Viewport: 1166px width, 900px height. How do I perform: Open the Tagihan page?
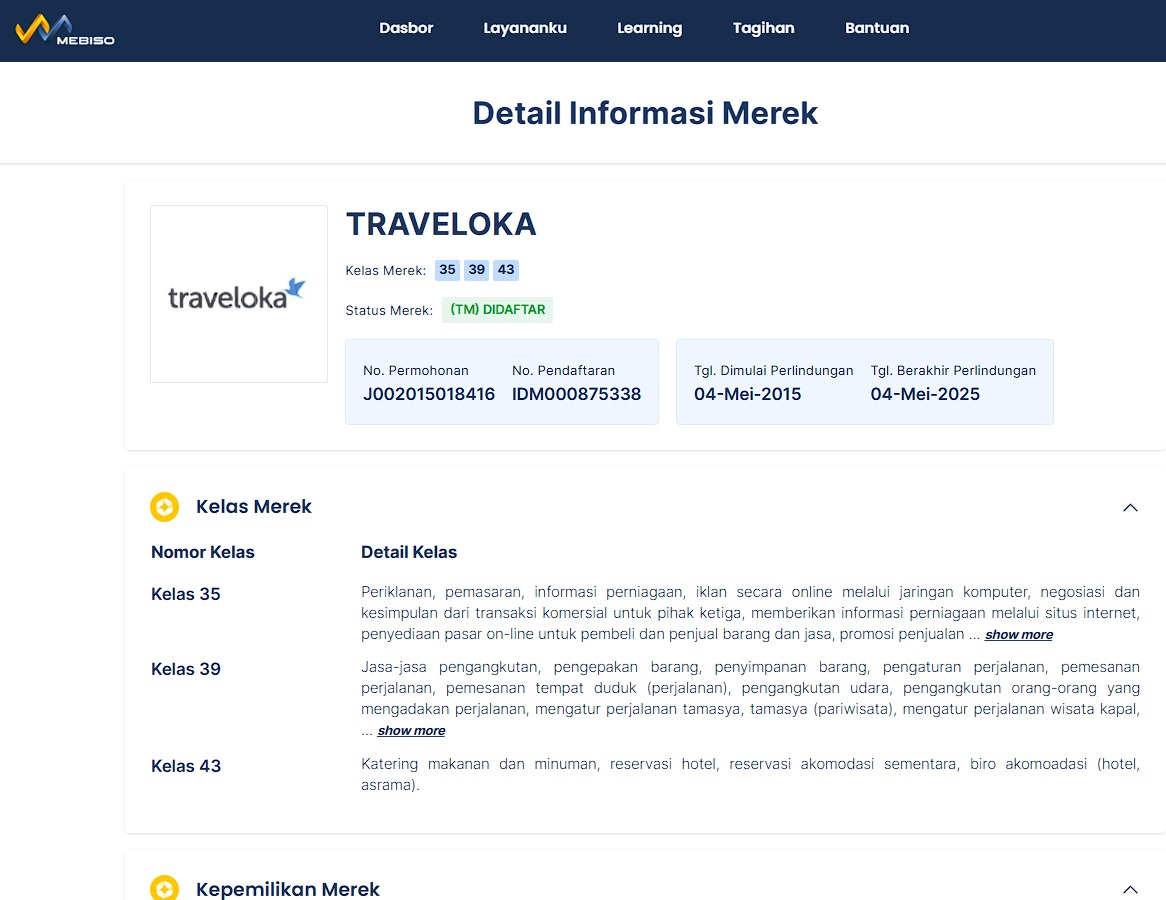point(763,28)
